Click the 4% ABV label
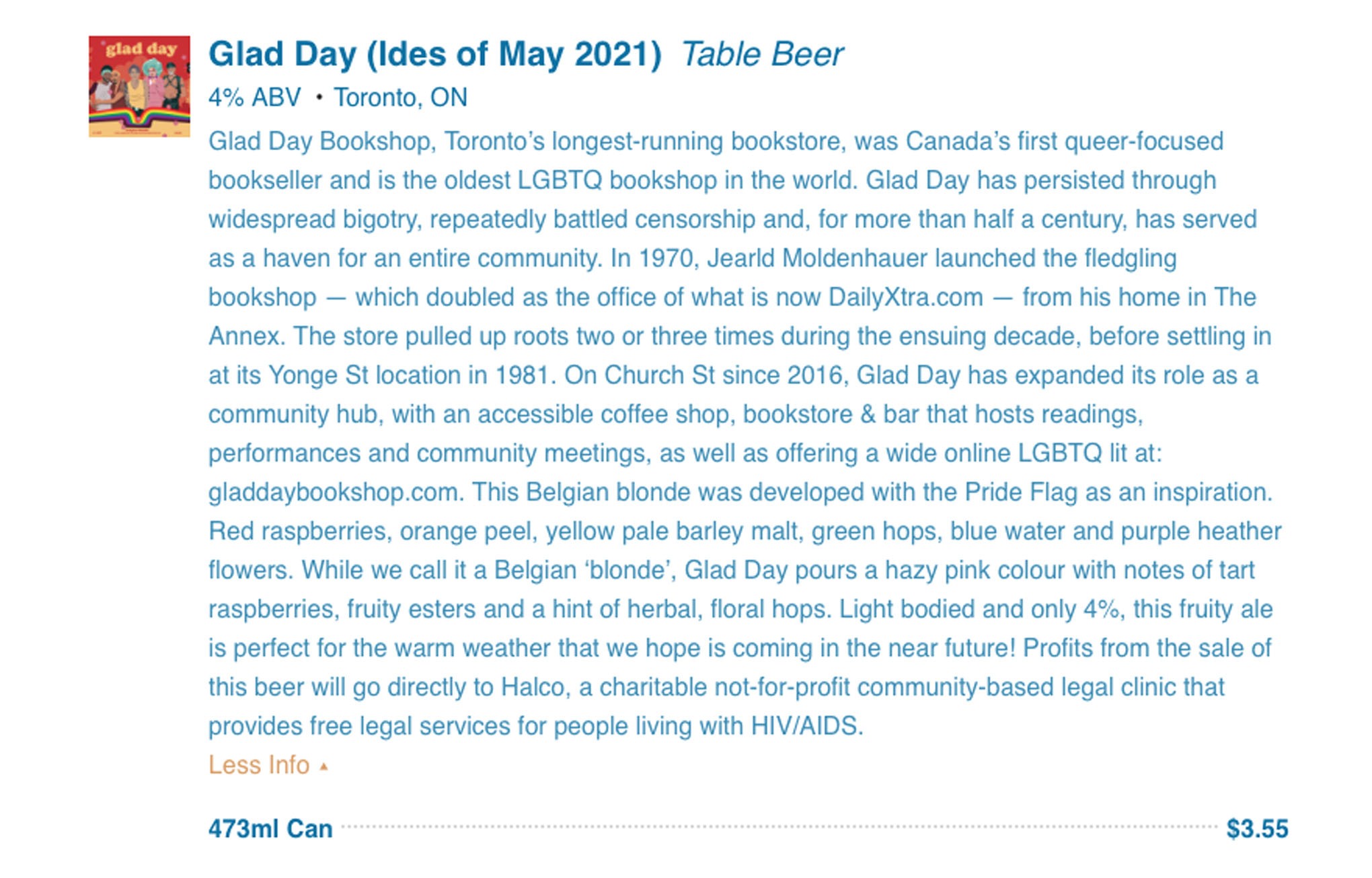This screenshot has width=1372, height=878. pos(255,98)
